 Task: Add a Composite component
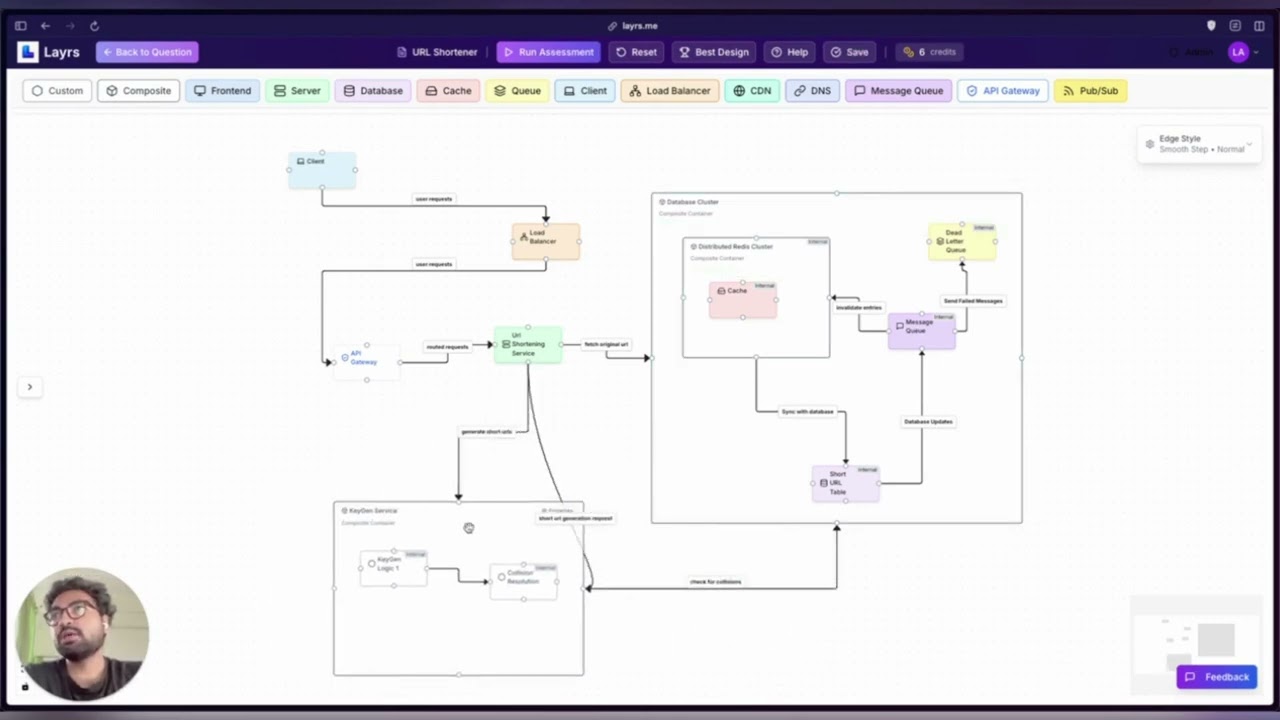[x=139, y=91]
